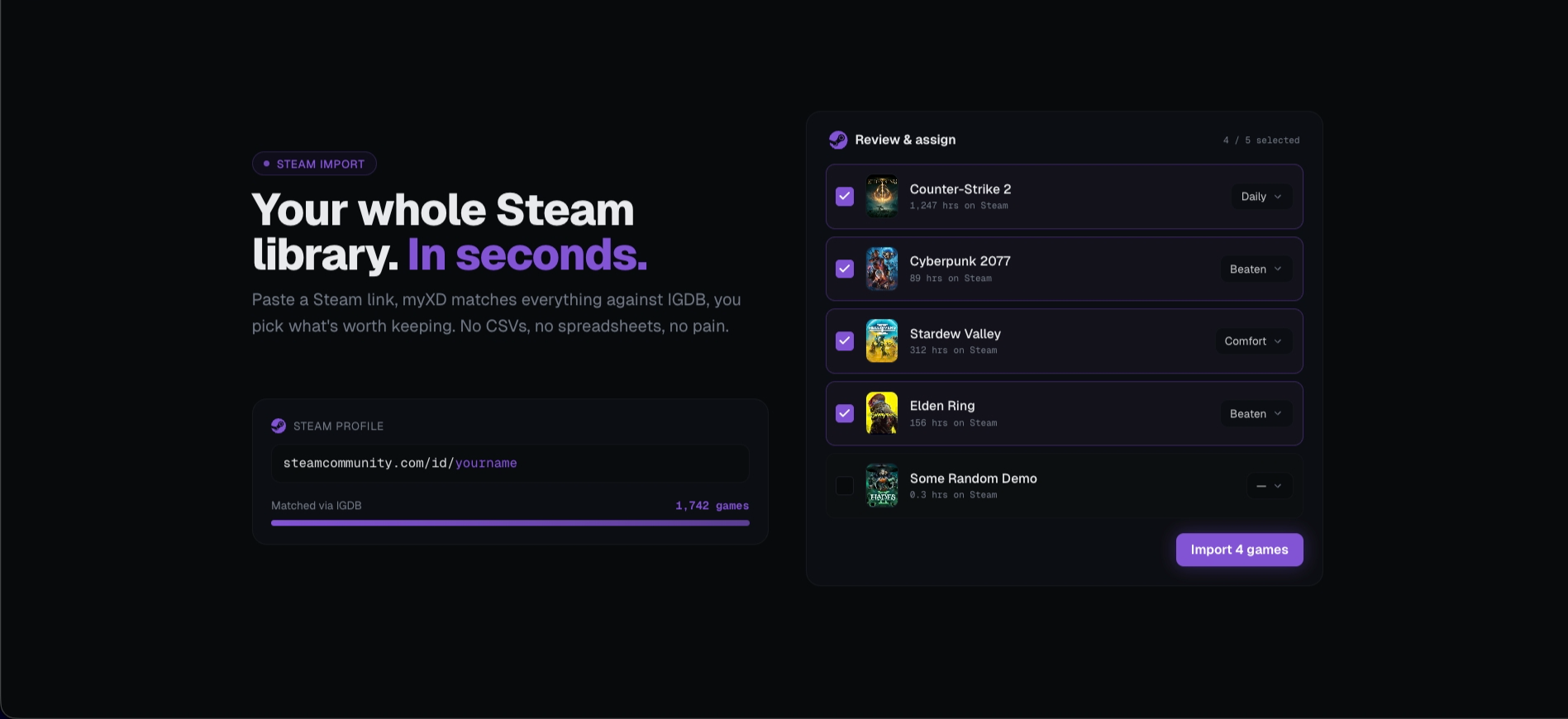Screen dimensions: 1568x719
Task: Click the Matched via IGDB progress bar
Action: click(510, 522)
